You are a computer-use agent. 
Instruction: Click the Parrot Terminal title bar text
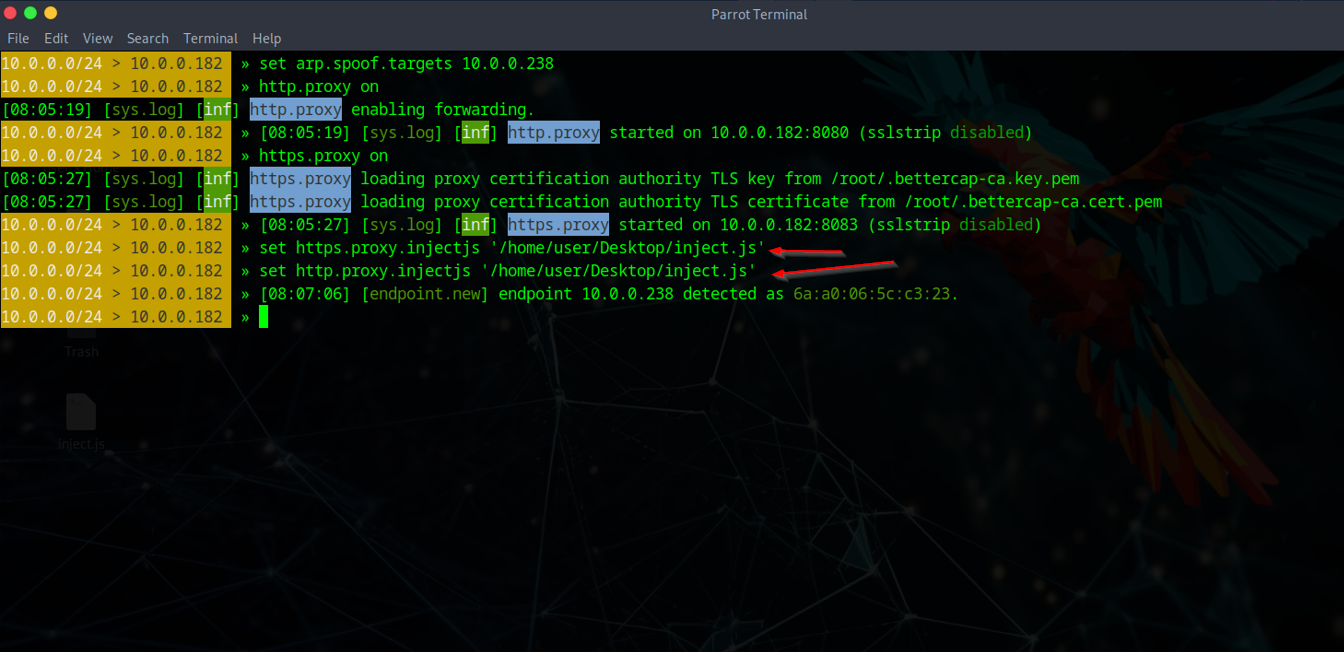point(759,14)
